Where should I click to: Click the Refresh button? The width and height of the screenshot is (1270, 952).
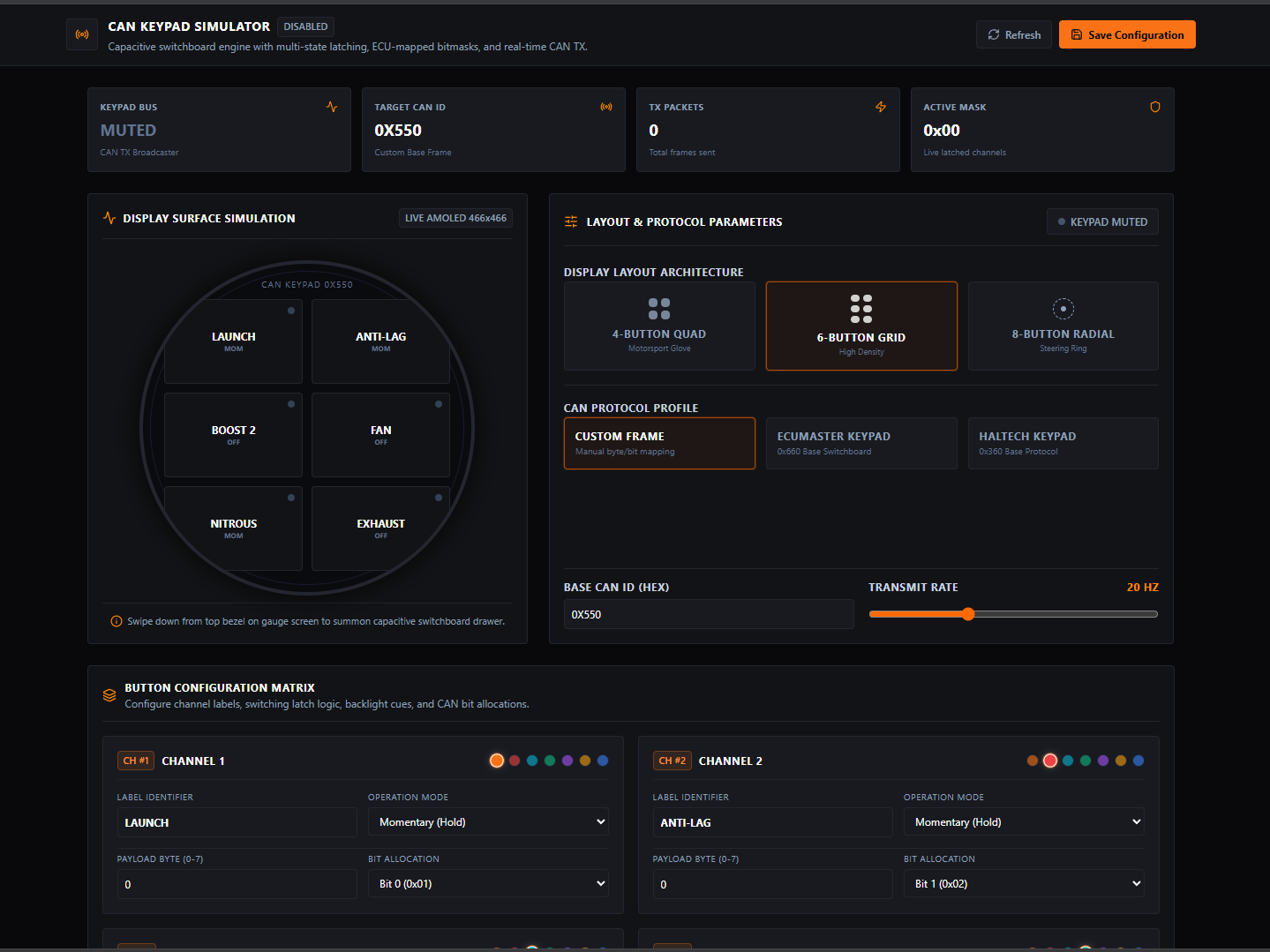pyautogui.click(x=1014, y=34)
